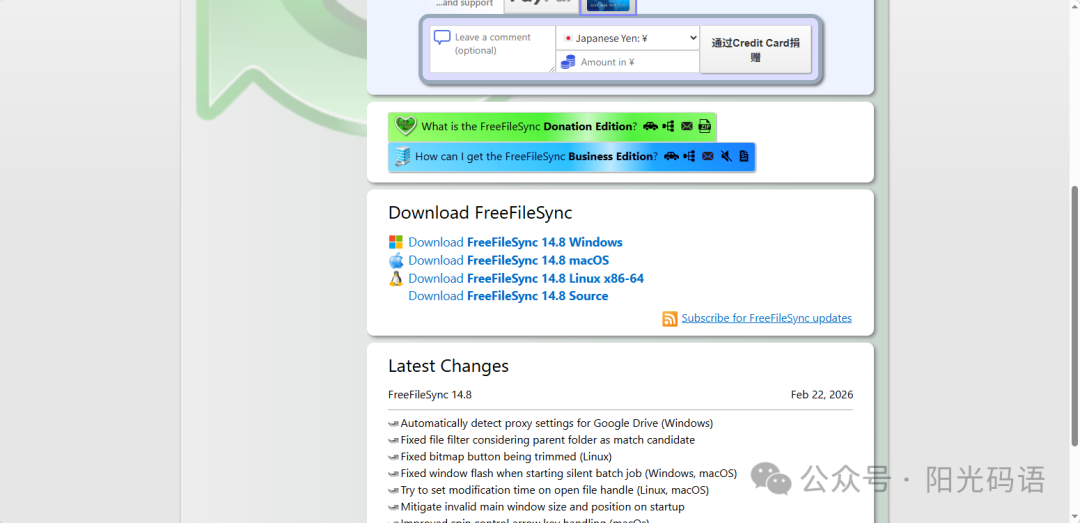Image resolution: width=1080 pixels, height=523 pixels.
Task: Open the Japanese Yen currency dropdown
Action: coord(628,39)
